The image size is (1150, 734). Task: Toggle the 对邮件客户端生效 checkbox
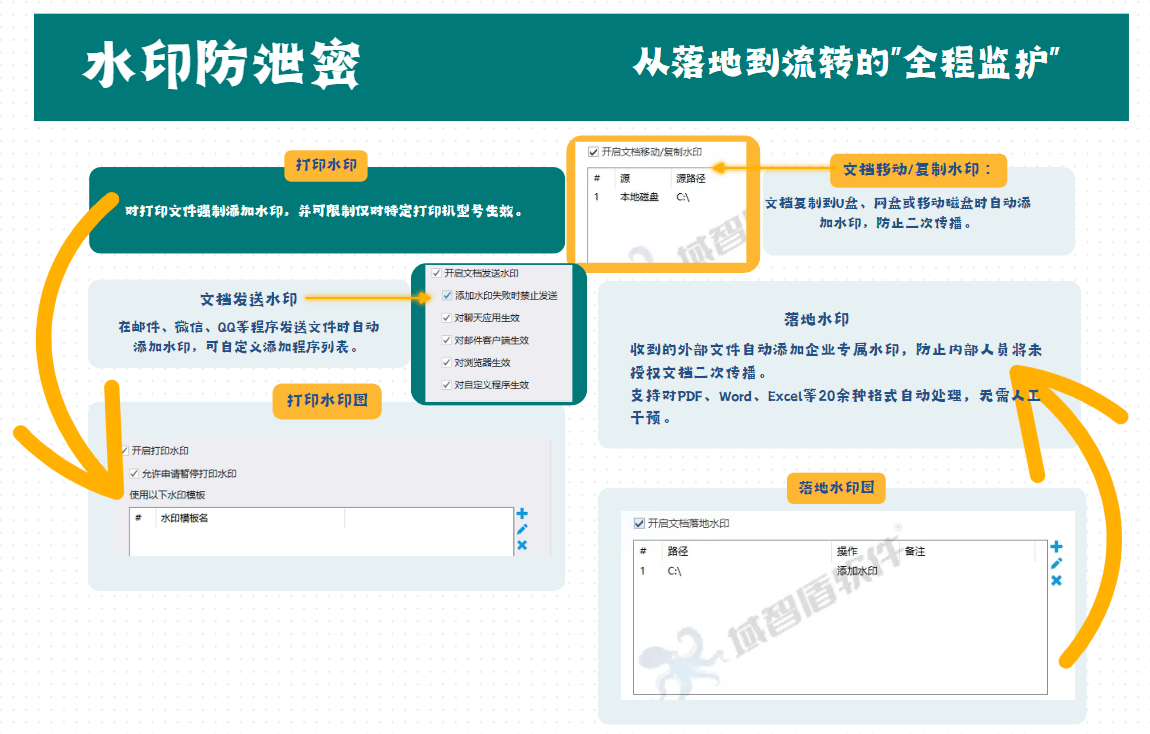[447, 340]
